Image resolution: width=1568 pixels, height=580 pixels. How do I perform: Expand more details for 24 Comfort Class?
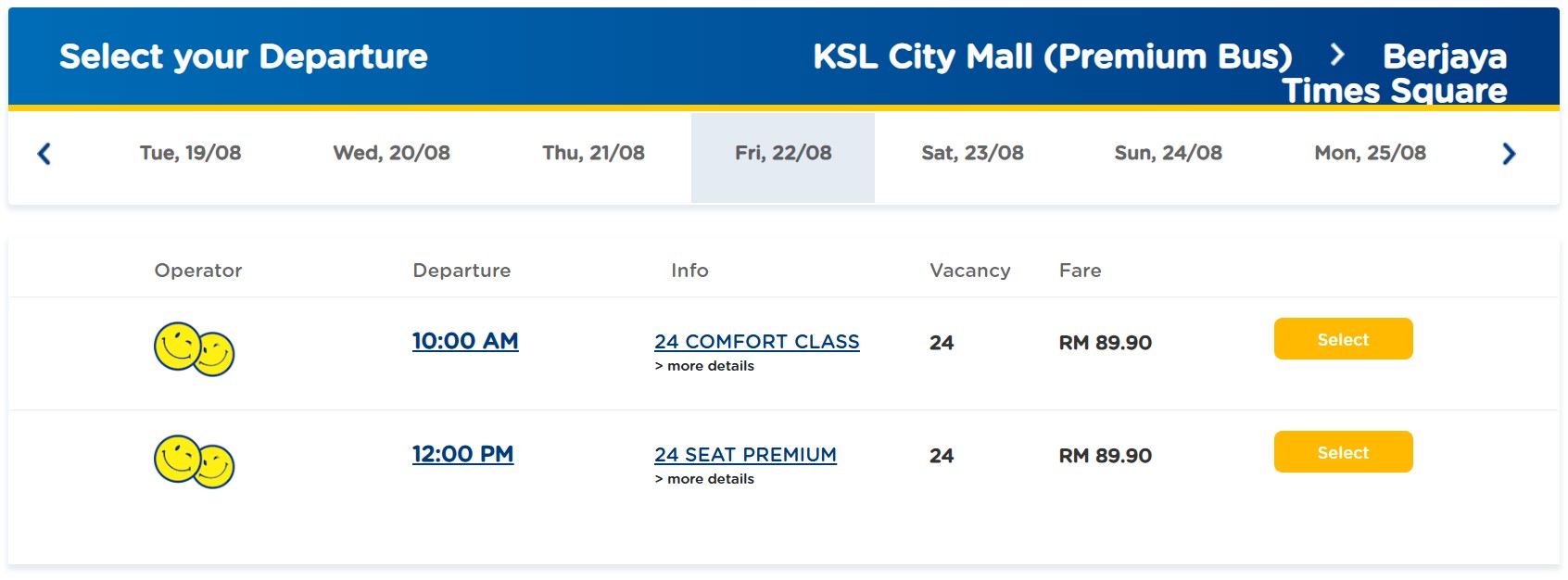(705, 366)
